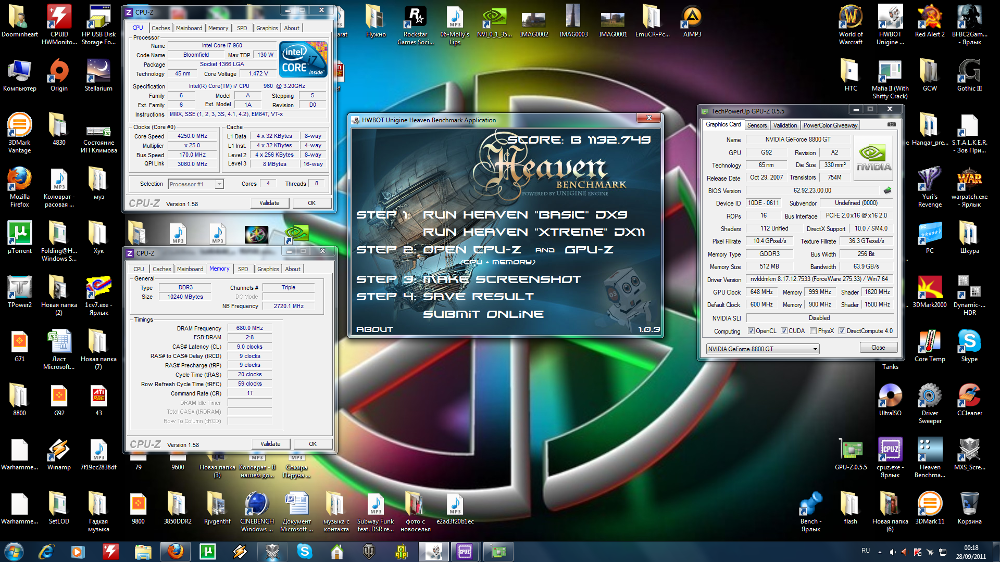1000x562 pixels.
Task: Open World of Warcraft desktop icon
Action: (850, 25)
